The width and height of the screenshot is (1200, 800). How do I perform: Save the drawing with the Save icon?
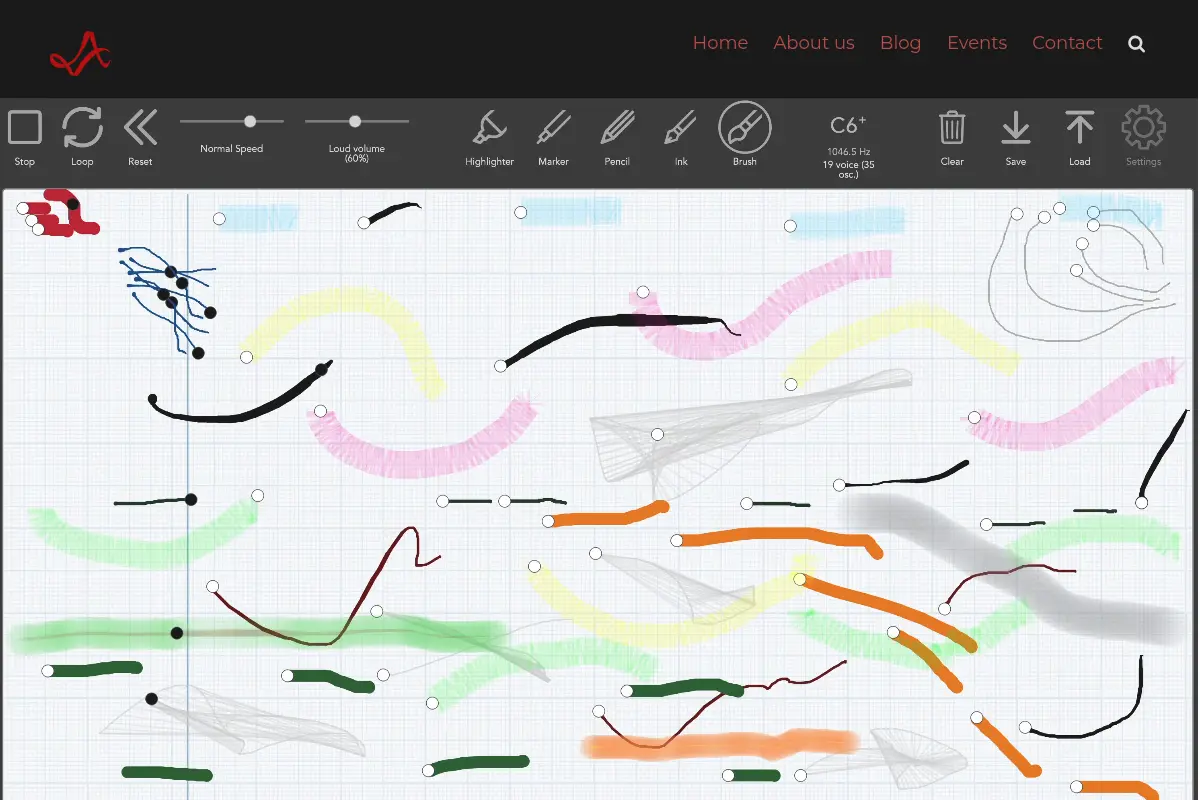click(1016, 128)
